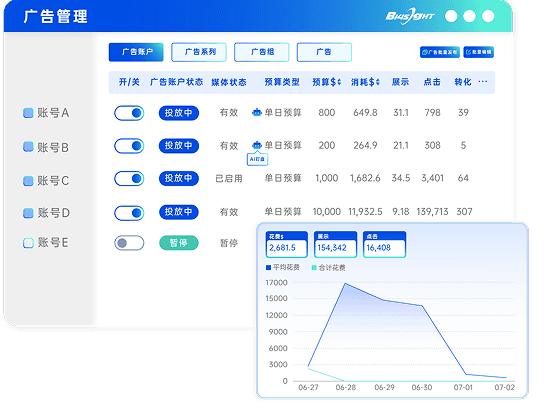Click conversions value 307
The image size is (546, 405).
(x=464, y=211)
